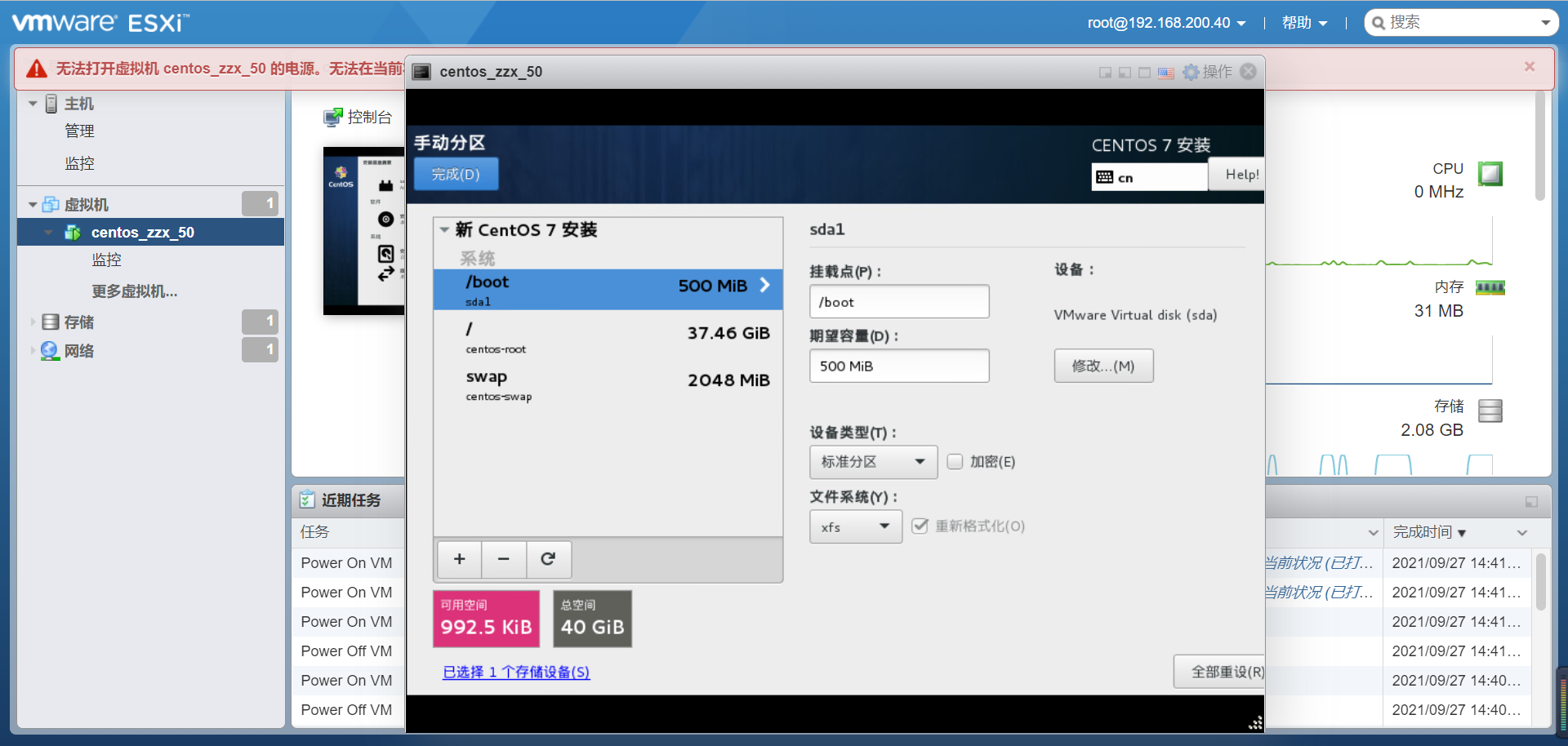Click the medium-size console window icon
This screenshot has height=746, width=1568.
[1125, 73]
